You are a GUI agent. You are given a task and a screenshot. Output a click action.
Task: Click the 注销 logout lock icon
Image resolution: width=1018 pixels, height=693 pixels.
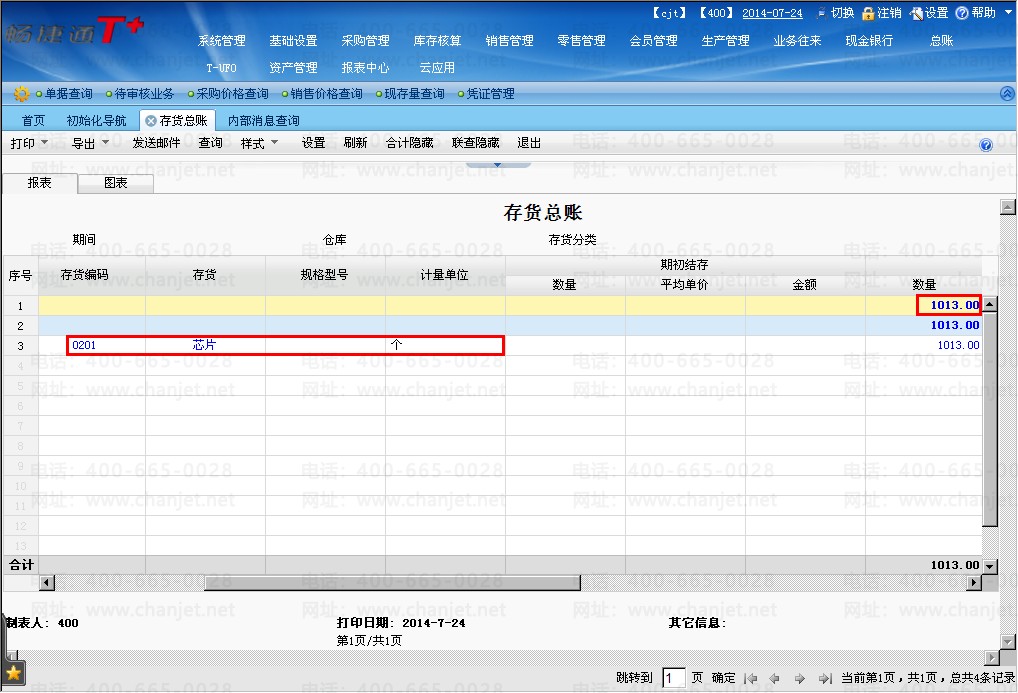coord(868,13)
